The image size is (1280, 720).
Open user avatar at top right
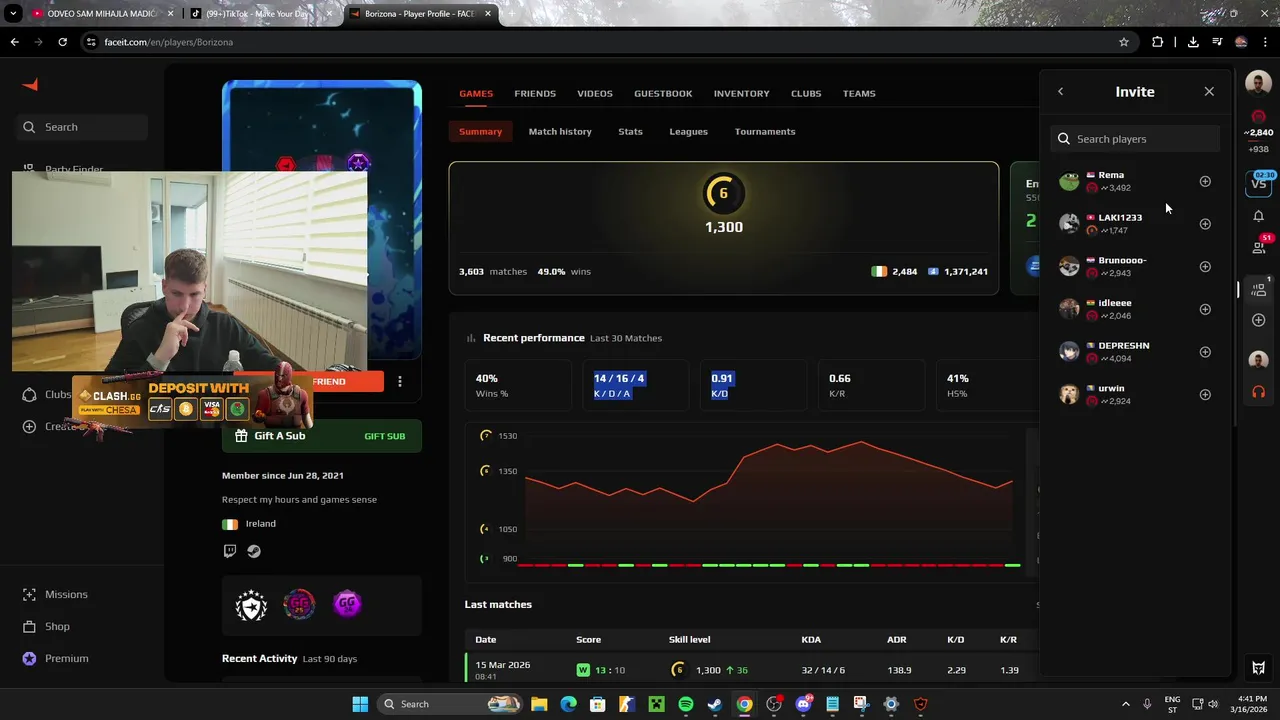click(x=1259, y=84)
